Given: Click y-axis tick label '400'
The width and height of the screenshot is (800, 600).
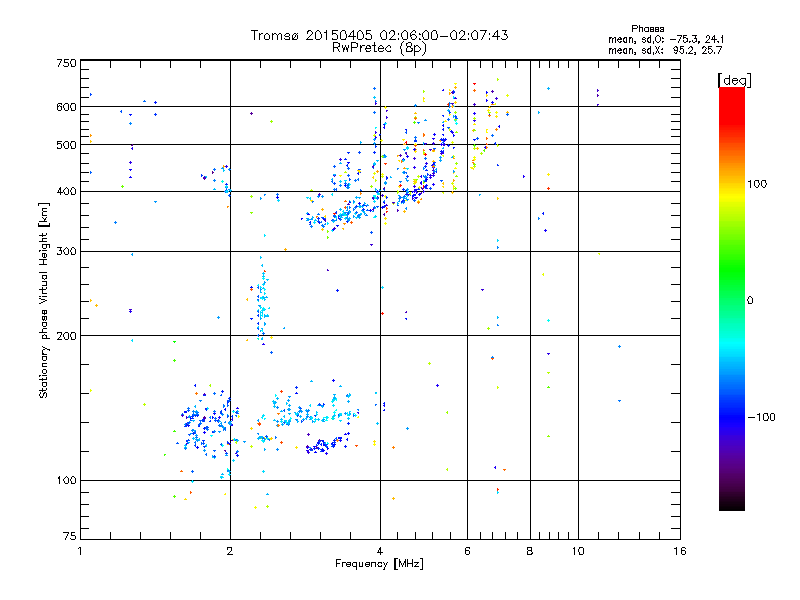Looking at the screenshot, I should click(66, 192).
